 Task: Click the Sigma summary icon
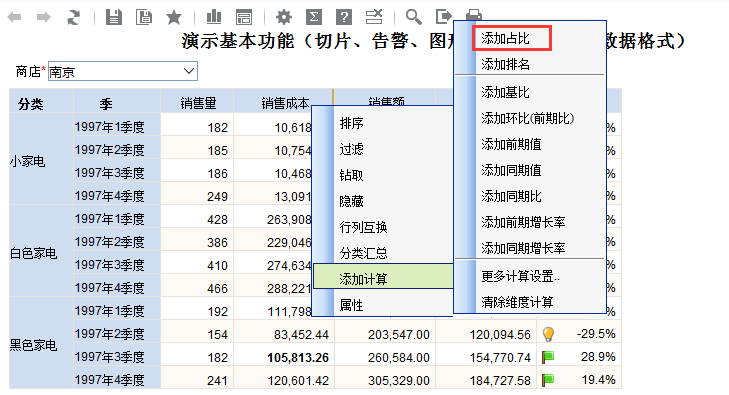[314, 18]
